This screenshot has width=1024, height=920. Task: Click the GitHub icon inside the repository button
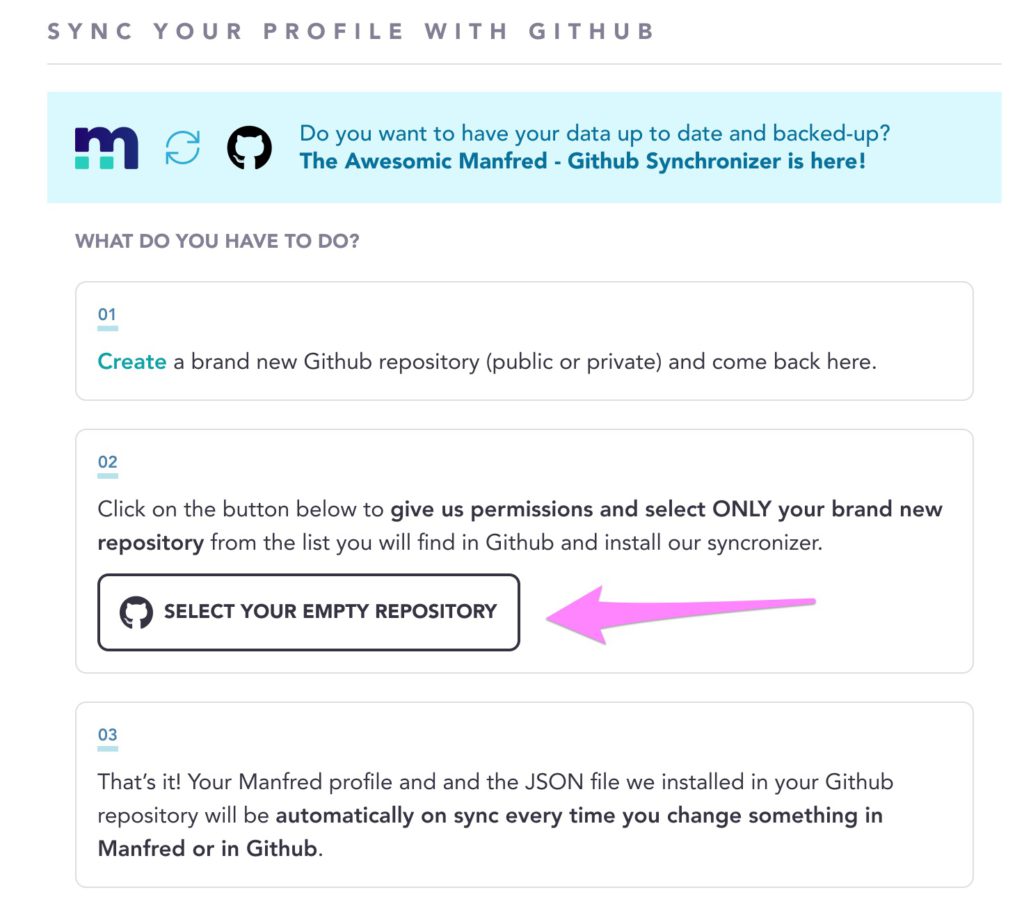[136, 612]
